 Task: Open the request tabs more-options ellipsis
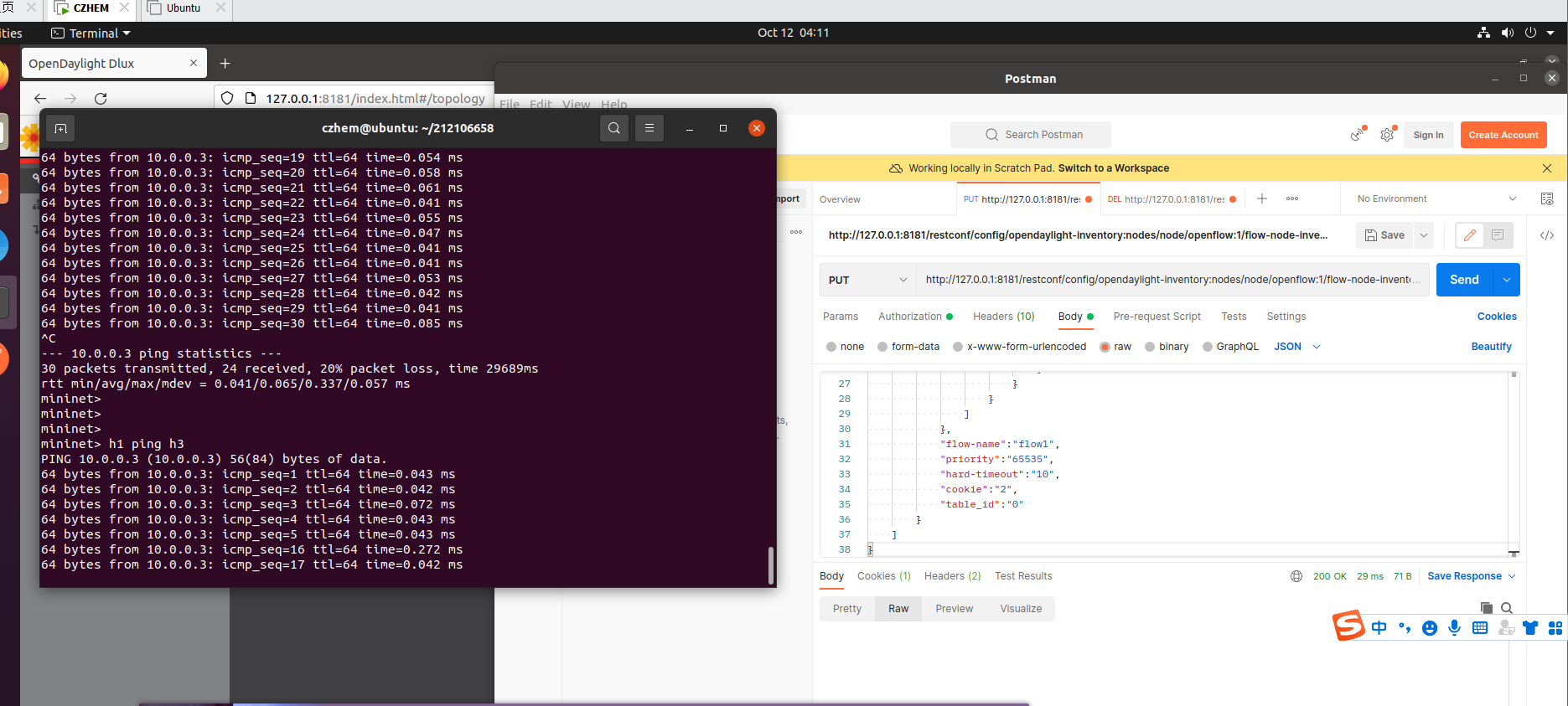(x=1292, y=198)
